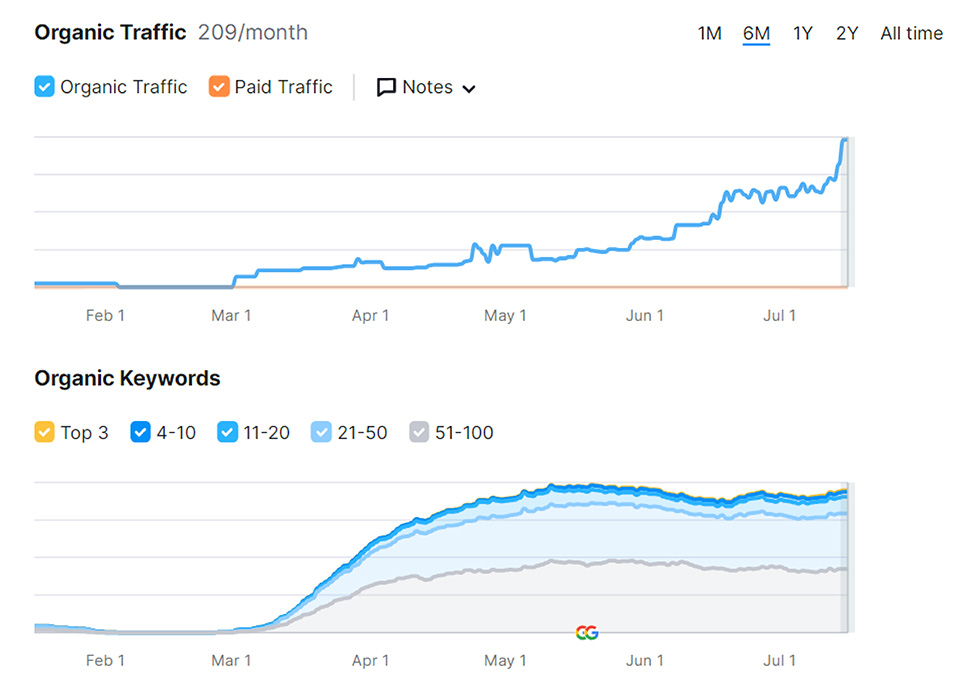Disable the 4-10 keyword positions checkbox
The height and width of the screenshot is (699, 960).
click(141, 433)
